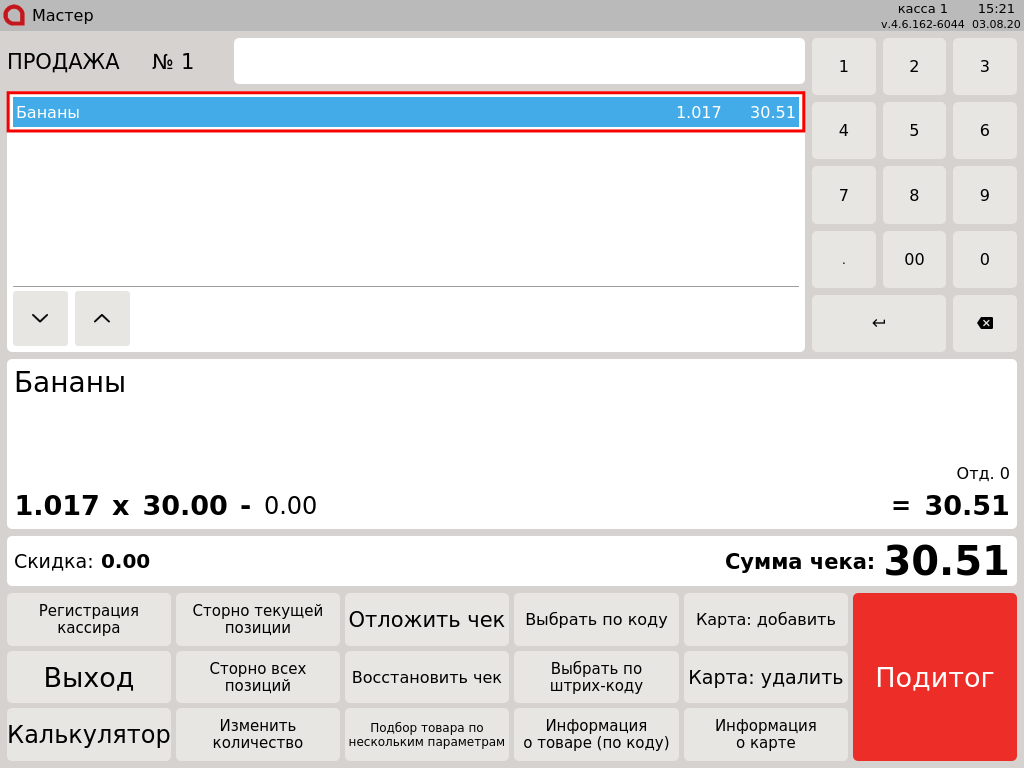The image size is (1024, 768).
Task: Click Отложить чек
Action: coord(427,620)
